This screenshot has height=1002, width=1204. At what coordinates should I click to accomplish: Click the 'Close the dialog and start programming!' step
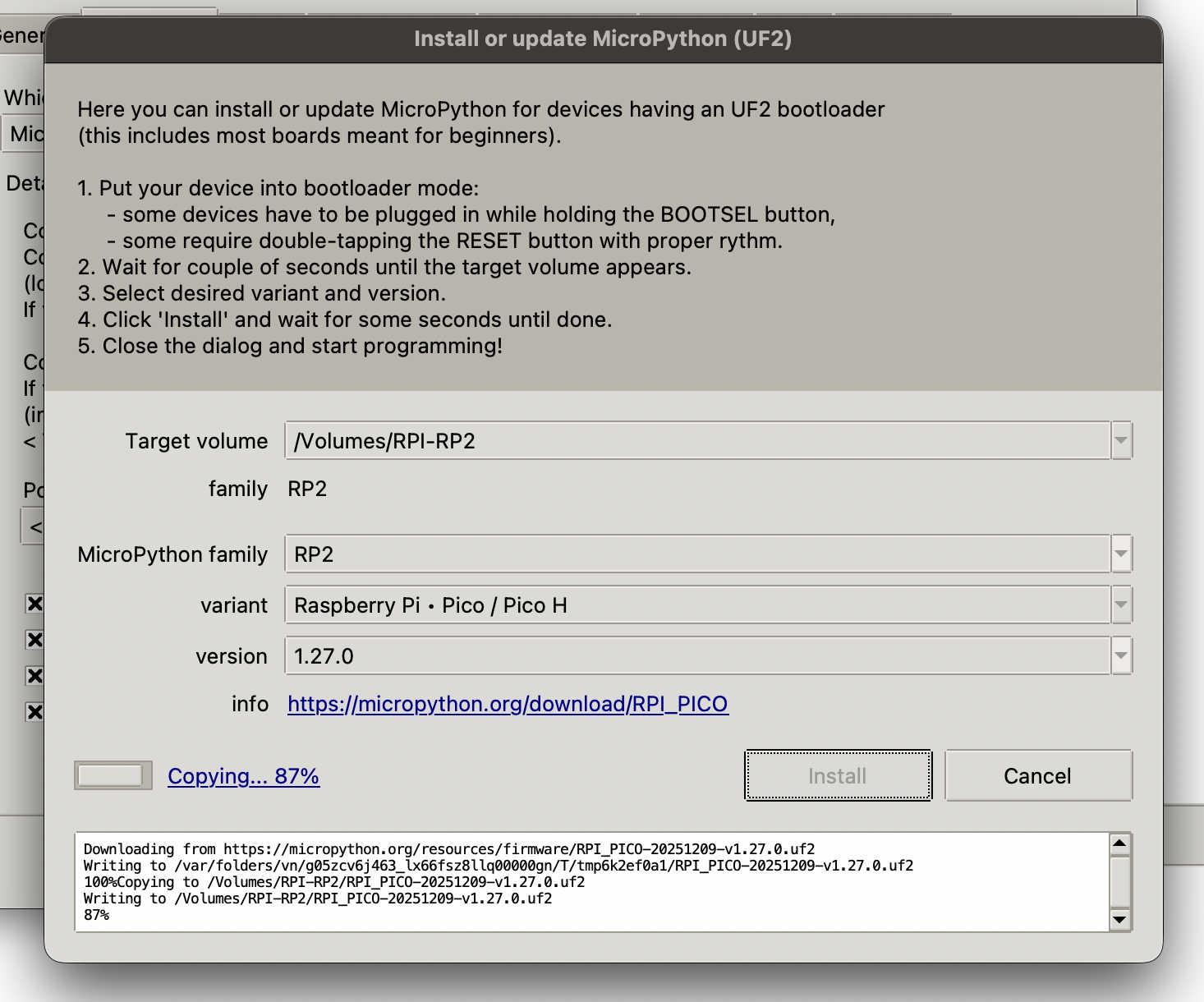click(x=290, y=346)
